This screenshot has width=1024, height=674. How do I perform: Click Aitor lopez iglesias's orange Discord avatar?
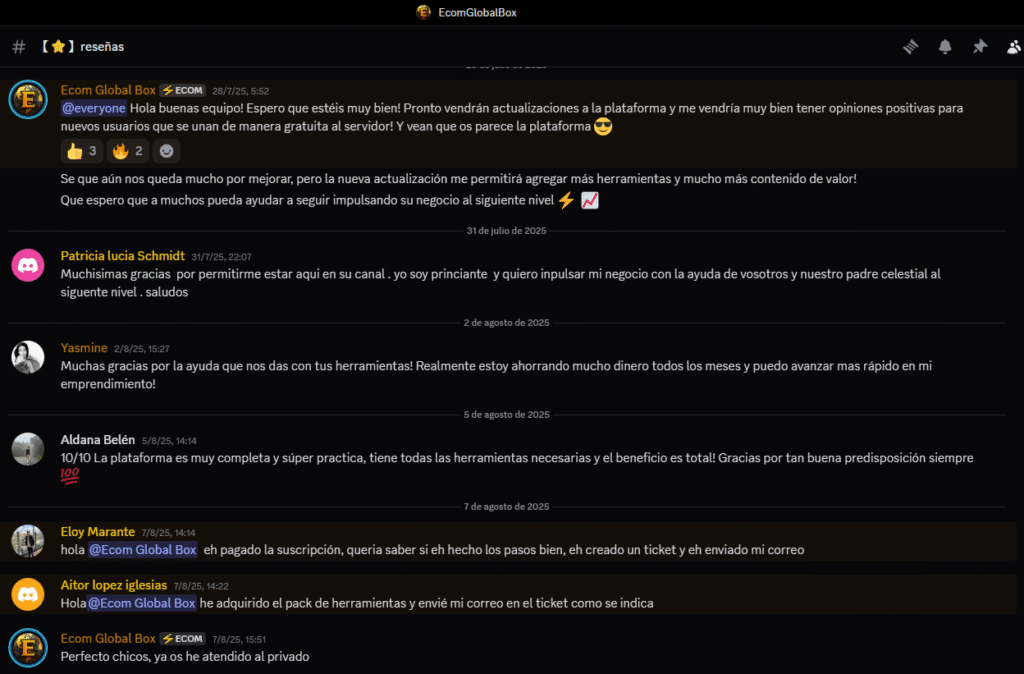(28, 594)
